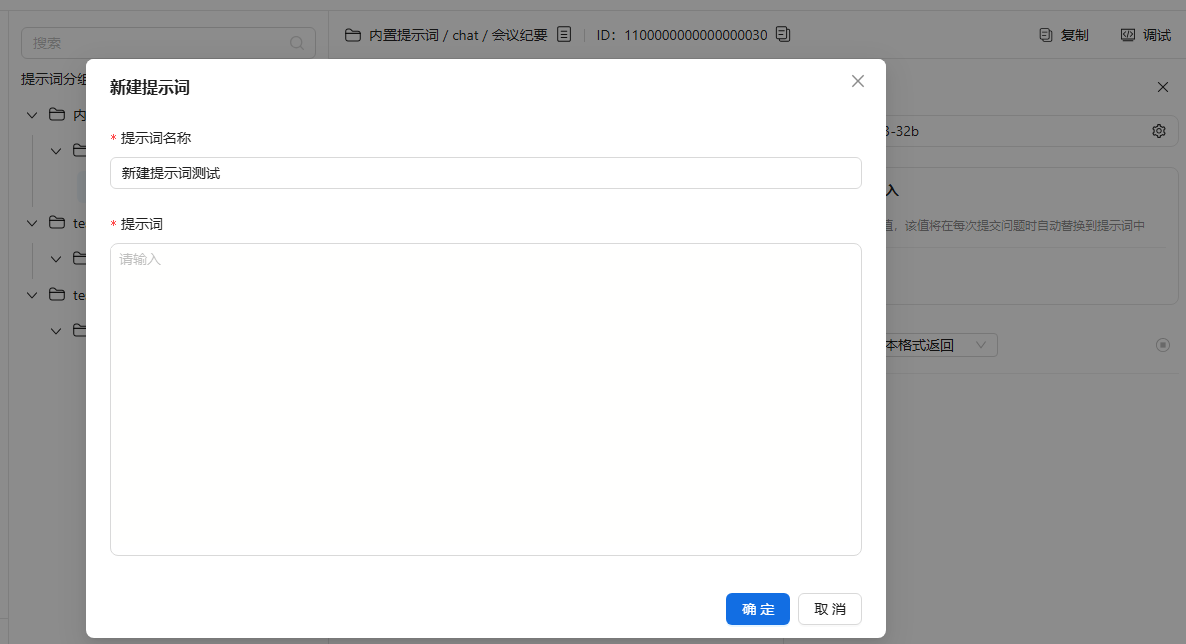Click the sidebar 搜索 search box
Screen dimensions: 1186x644
tap(158, 43)
